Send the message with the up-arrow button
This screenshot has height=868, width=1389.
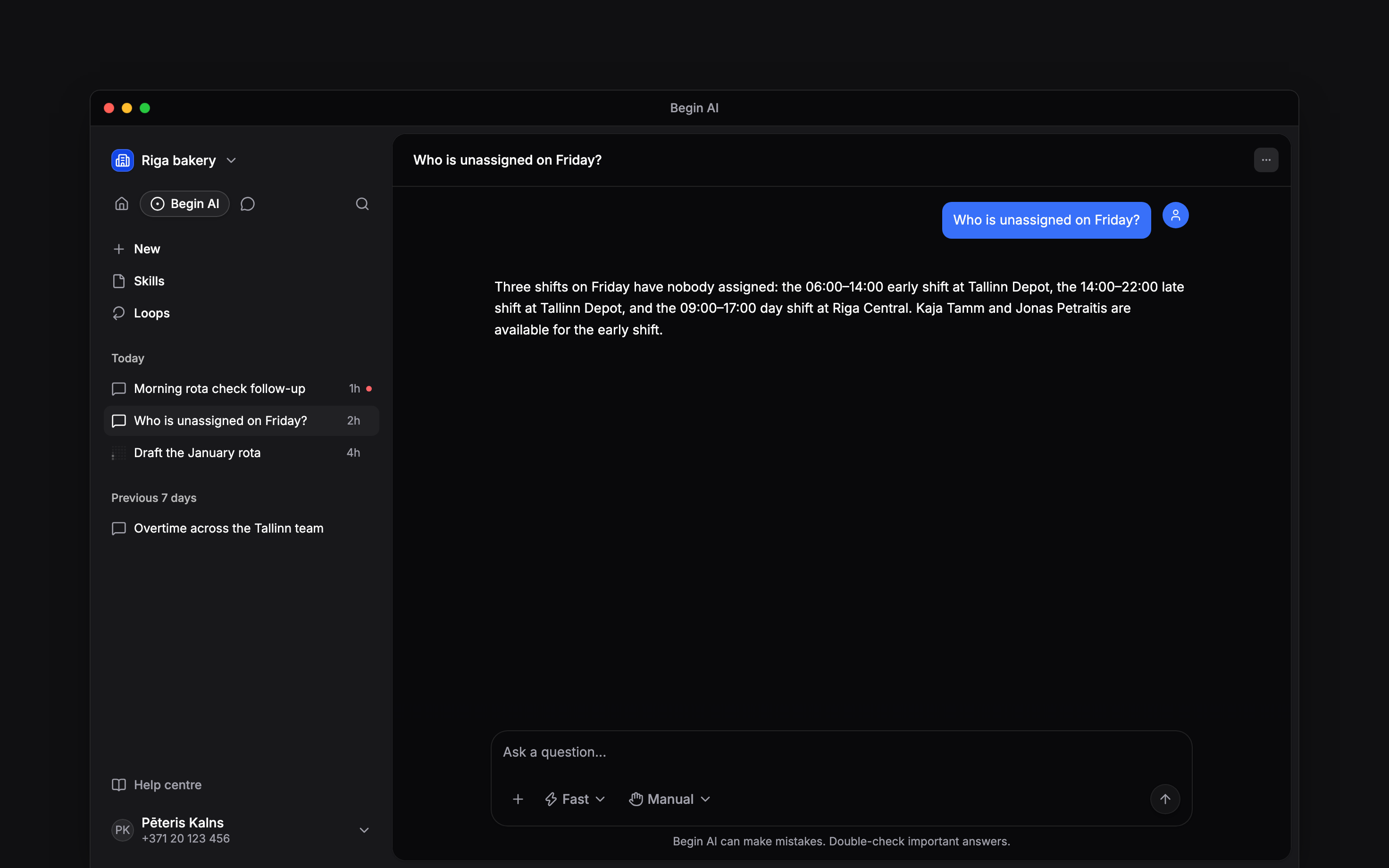[1164, 799]
